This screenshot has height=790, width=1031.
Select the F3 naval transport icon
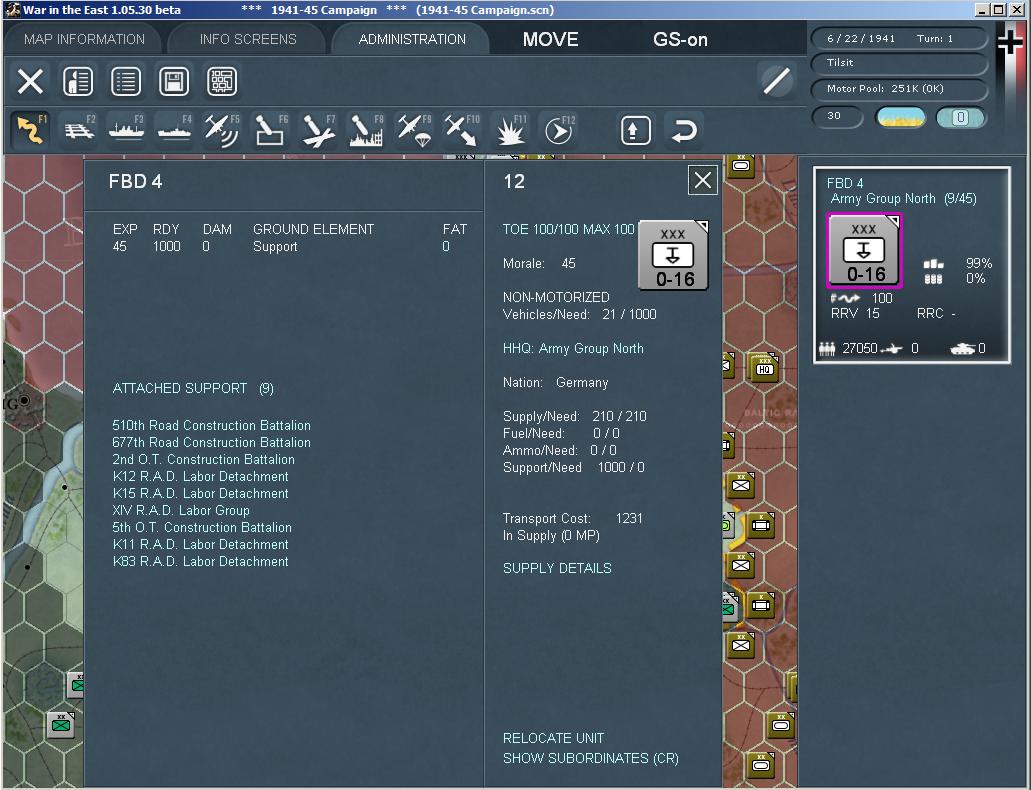126,130
